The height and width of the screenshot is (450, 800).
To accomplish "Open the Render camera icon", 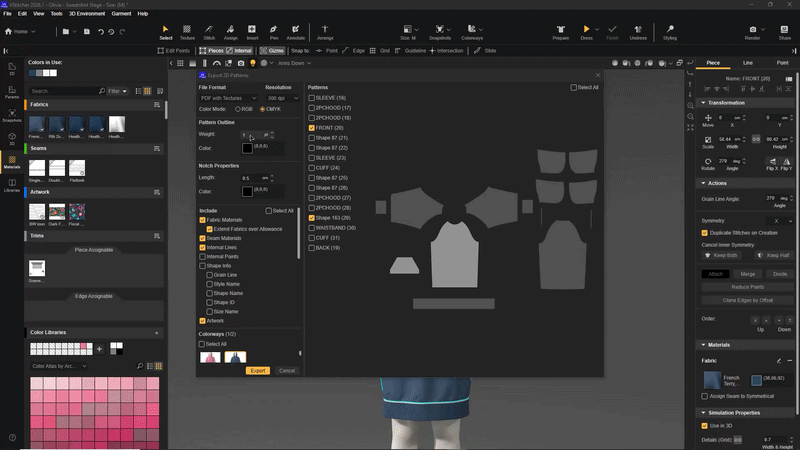I will 752,31.
